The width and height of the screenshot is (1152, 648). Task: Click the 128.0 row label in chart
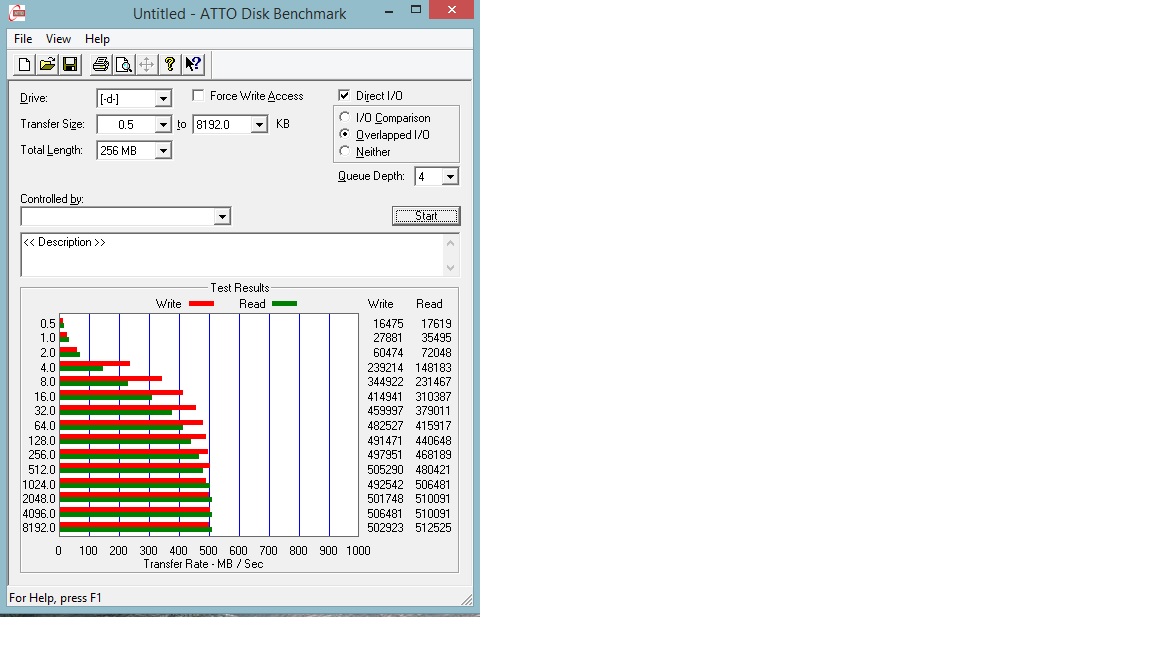point(42,441)
